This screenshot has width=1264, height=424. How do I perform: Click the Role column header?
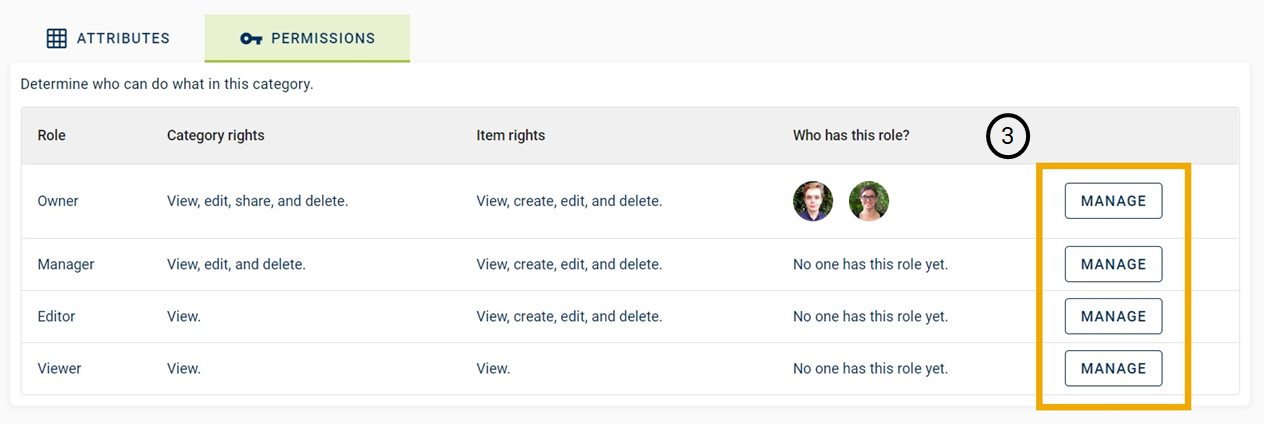[x=52, y=135]
